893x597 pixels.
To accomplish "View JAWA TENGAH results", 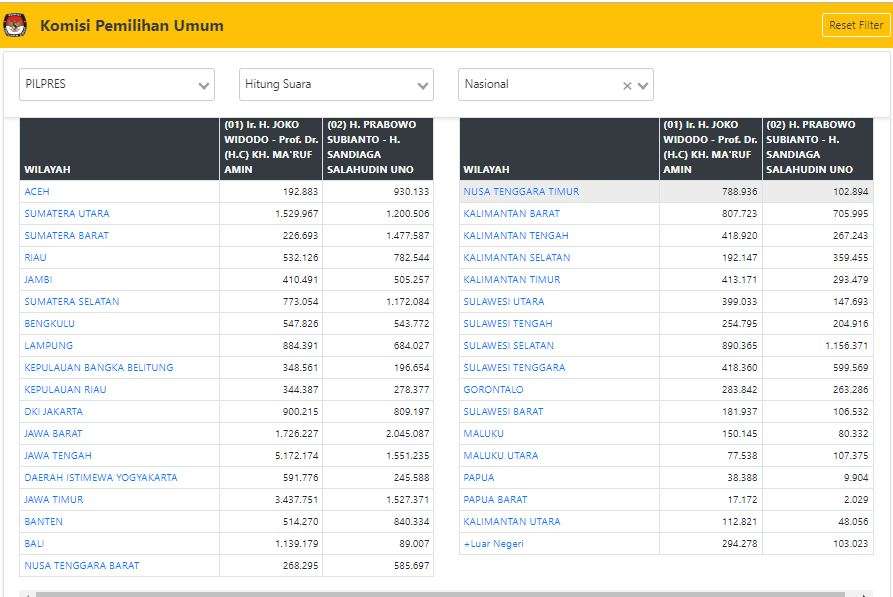I will (58, 456).
